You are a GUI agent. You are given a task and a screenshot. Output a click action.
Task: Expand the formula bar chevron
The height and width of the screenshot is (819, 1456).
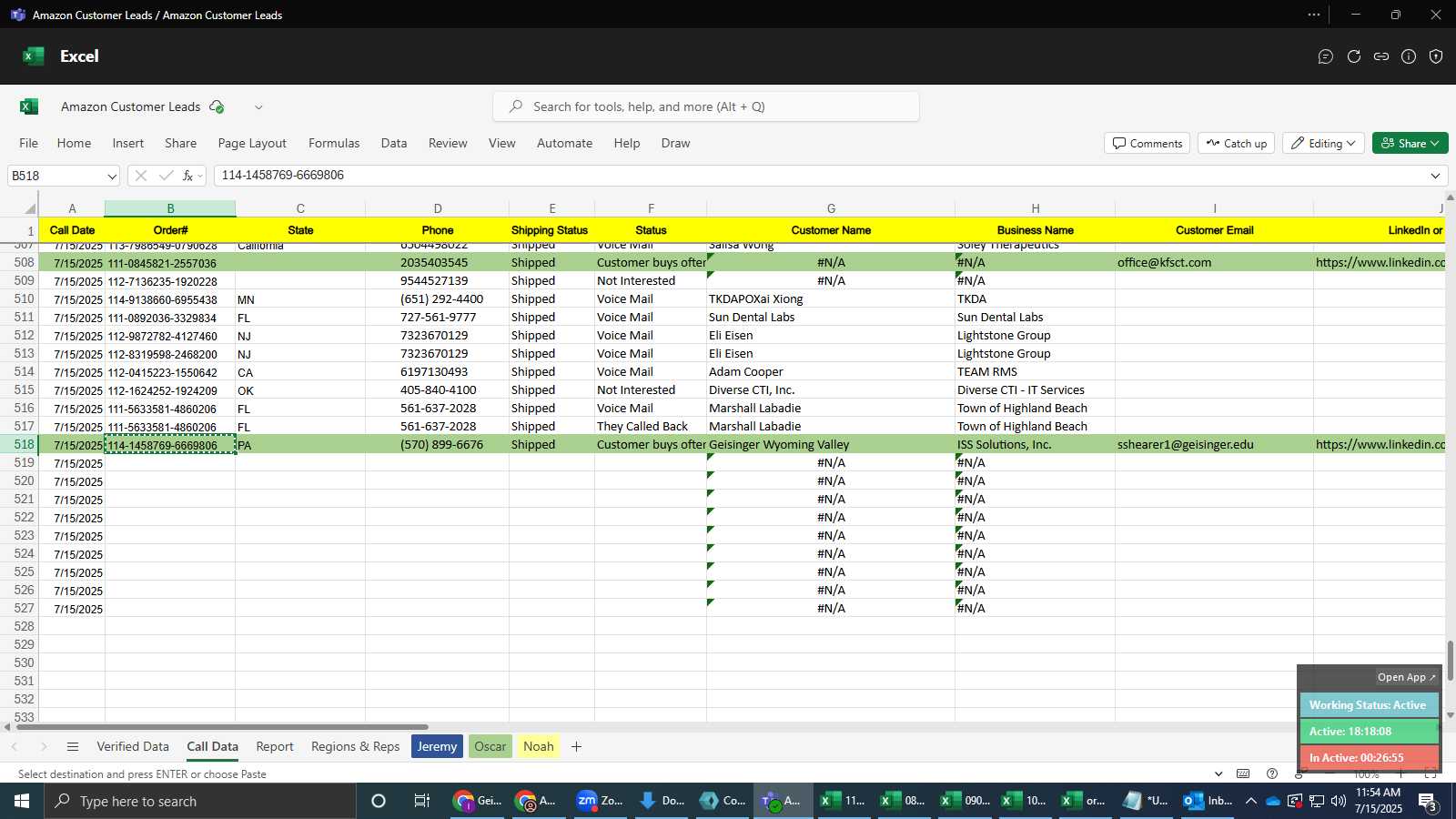[1436, 176]
